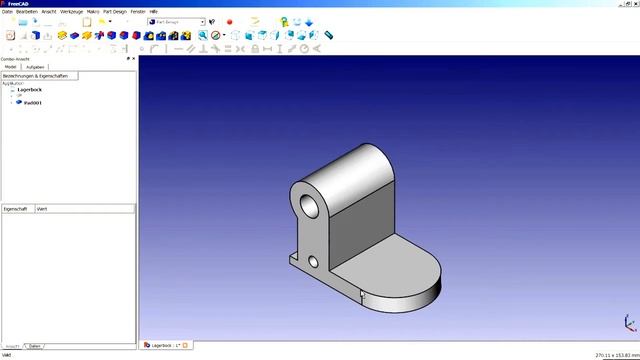Open the Werkzeuge menu
640x360 pixels.
coord(71,12)
